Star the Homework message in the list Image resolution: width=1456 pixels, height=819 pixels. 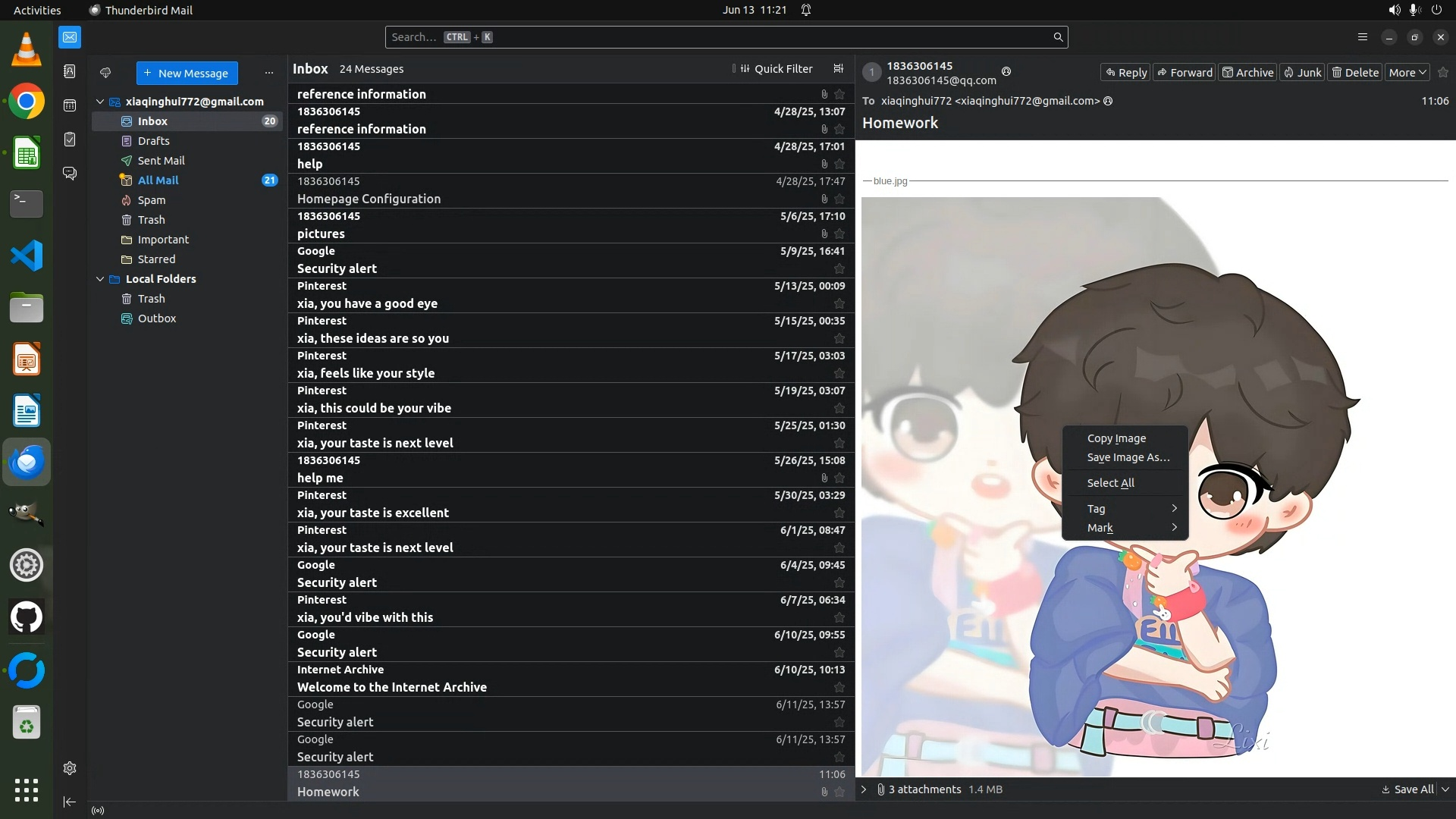pos(839,792)
